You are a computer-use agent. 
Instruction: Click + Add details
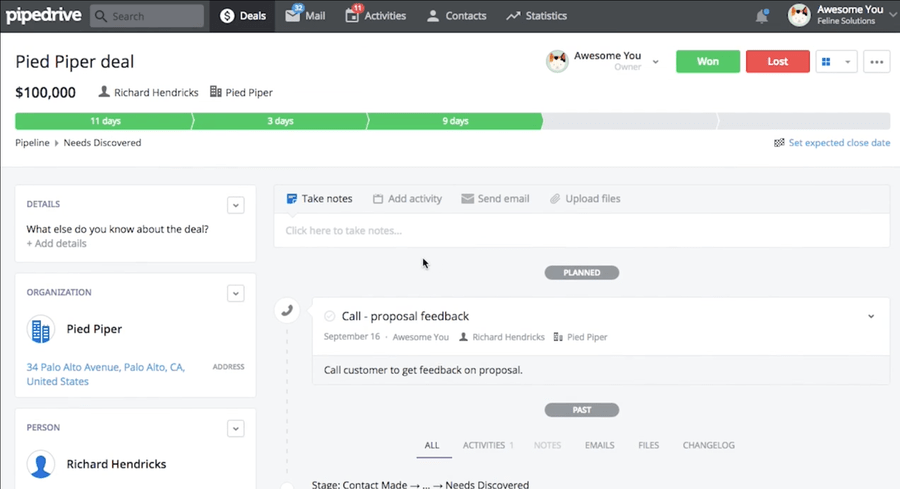[56, 243]
